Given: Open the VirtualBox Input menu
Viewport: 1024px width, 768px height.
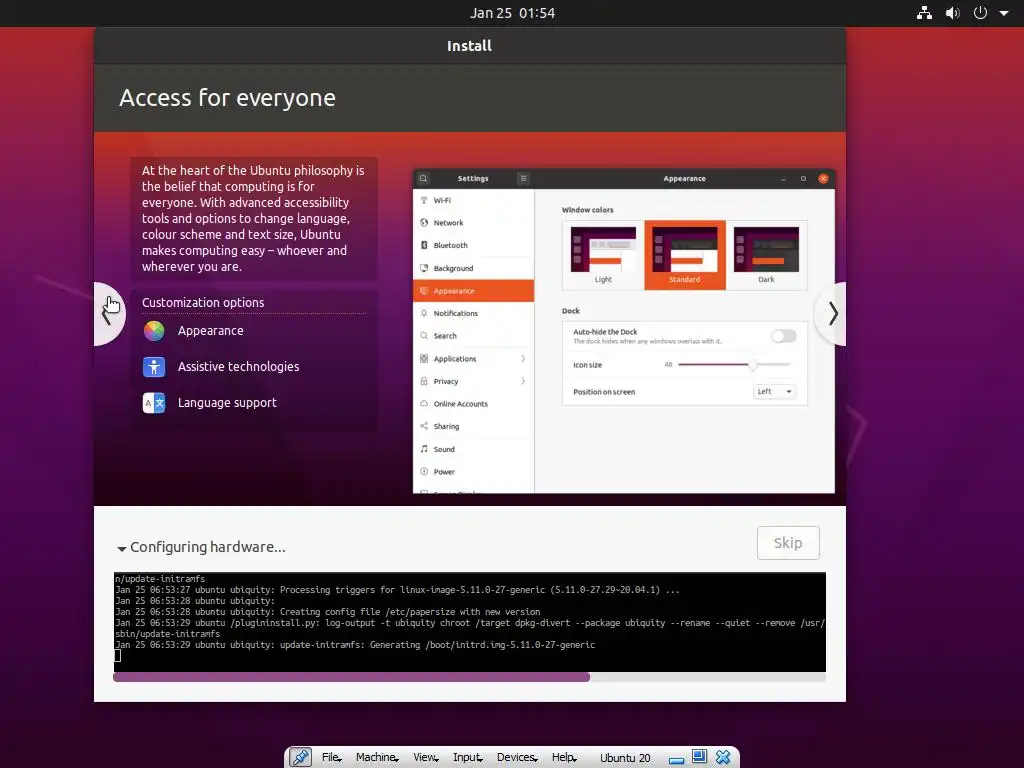Looking at the screenshot, I should (468, 758).
